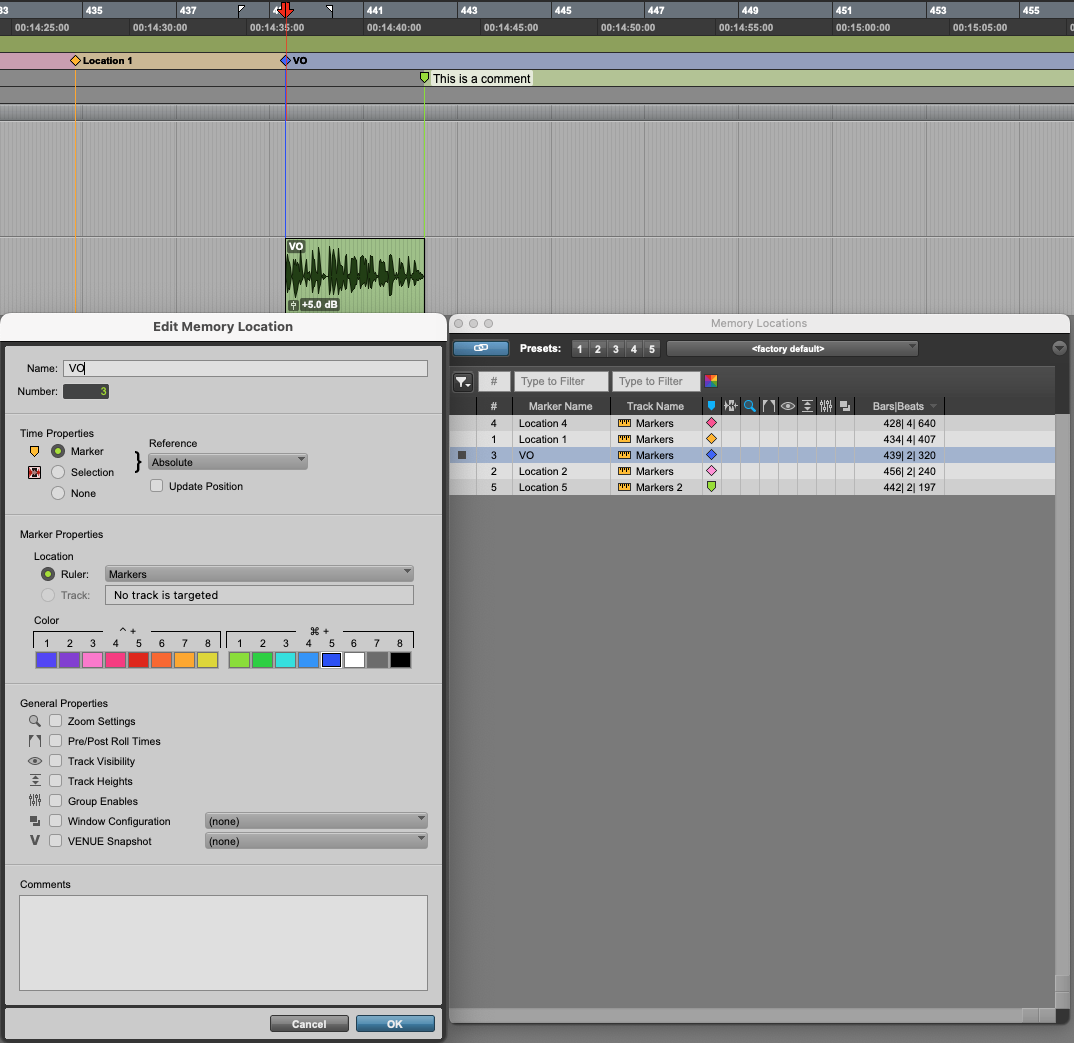Image resolution: width=1074 pixels, height=1043 pixels.
Task: Enable the Update Position checkbox
Action: pos(156,485)
